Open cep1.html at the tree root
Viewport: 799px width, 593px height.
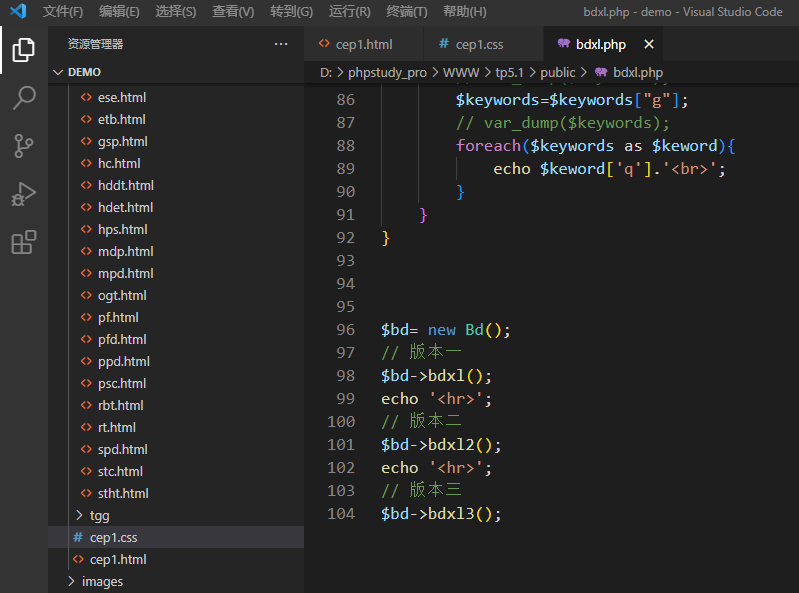[x=176, y=559]
